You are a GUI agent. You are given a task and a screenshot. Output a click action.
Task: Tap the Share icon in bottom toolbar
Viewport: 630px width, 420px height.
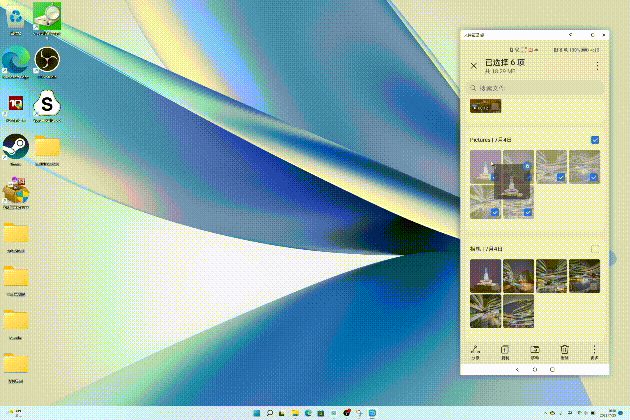click(473, 349)
